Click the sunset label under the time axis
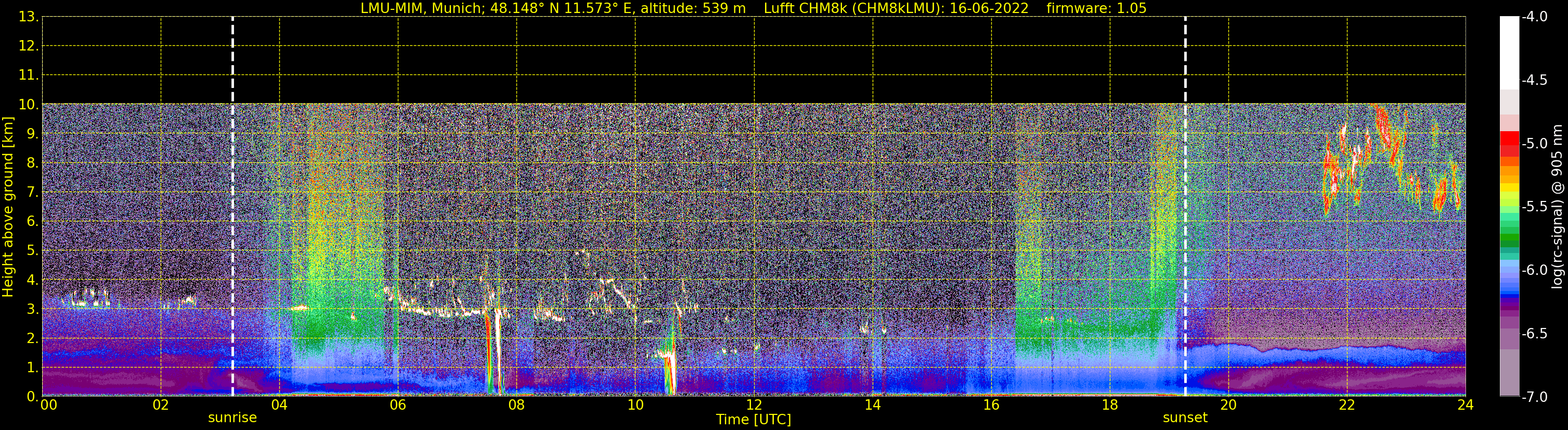The height and width of the screenshot is (430, 1568). click(1185, 418)
